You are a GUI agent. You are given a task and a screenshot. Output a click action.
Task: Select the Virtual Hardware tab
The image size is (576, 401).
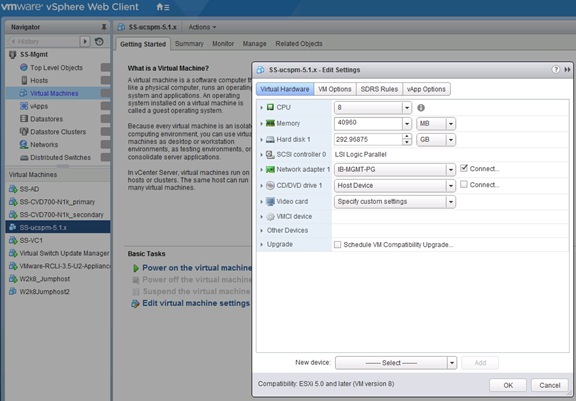tap(285, 89)
